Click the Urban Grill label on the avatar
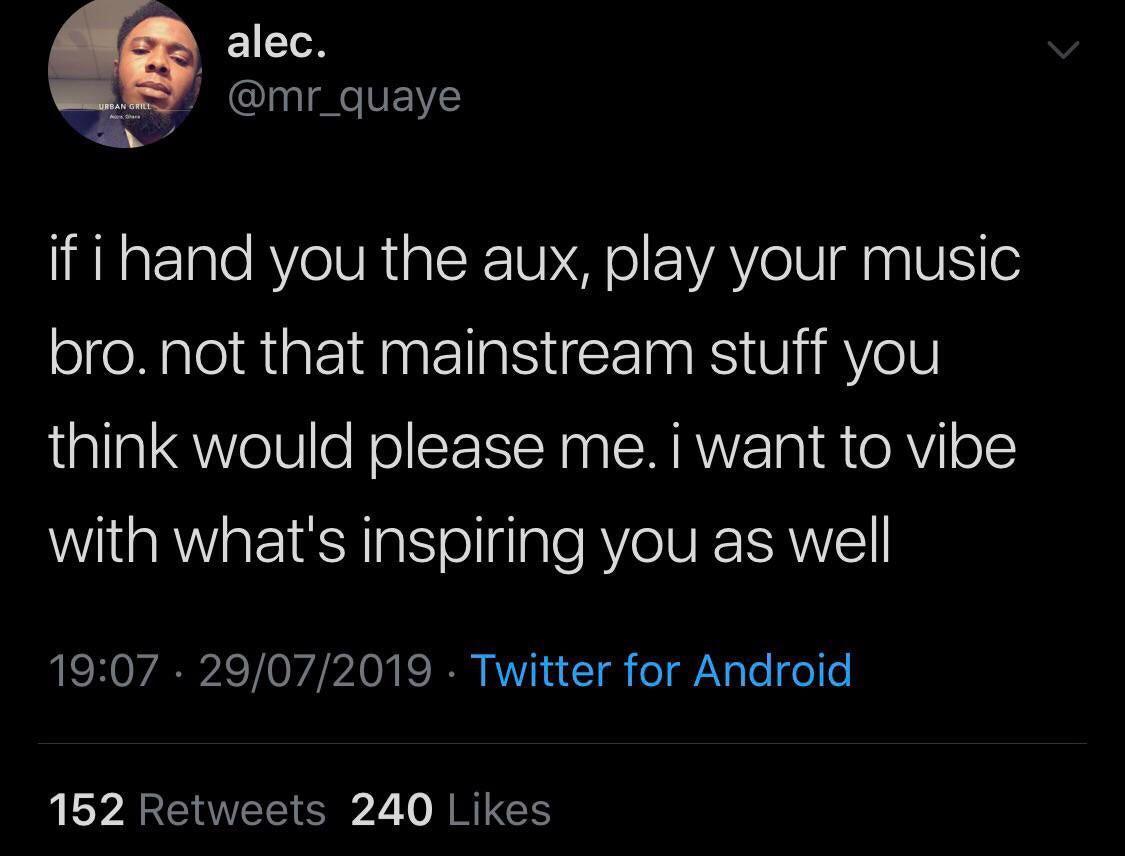1125x856 pixels. click(125, 106)
